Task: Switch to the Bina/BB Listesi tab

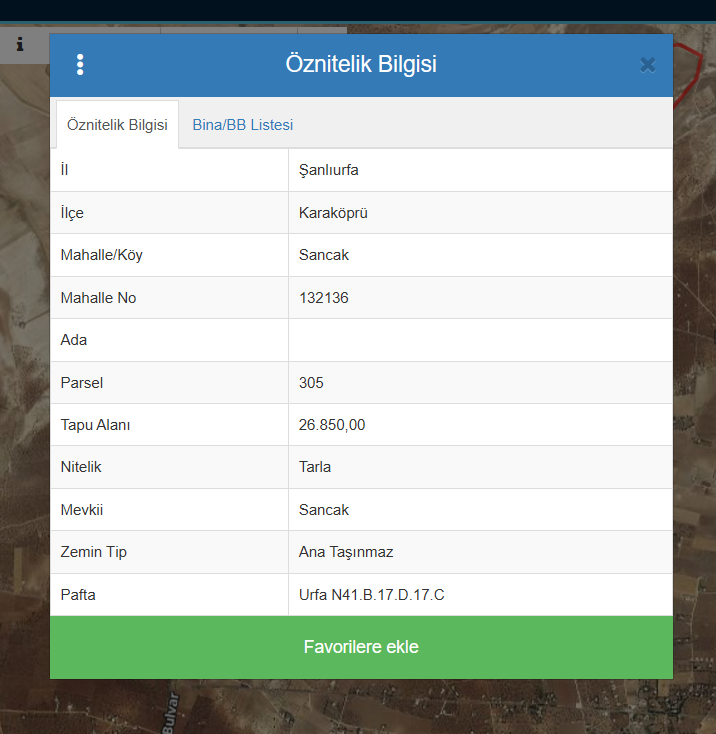Action: tap(242, 125)
